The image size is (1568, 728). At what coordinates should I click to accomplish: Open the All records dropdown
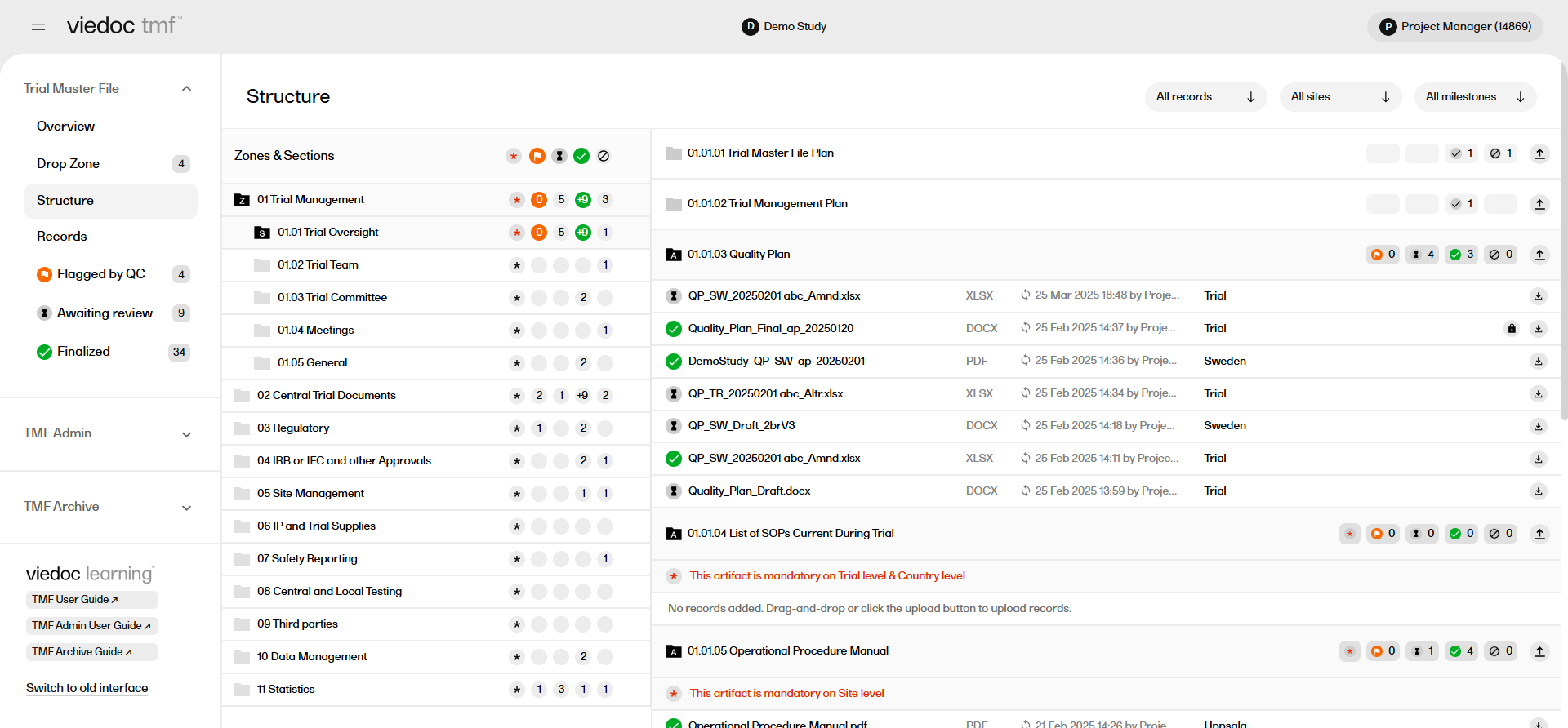[1205, 97]
